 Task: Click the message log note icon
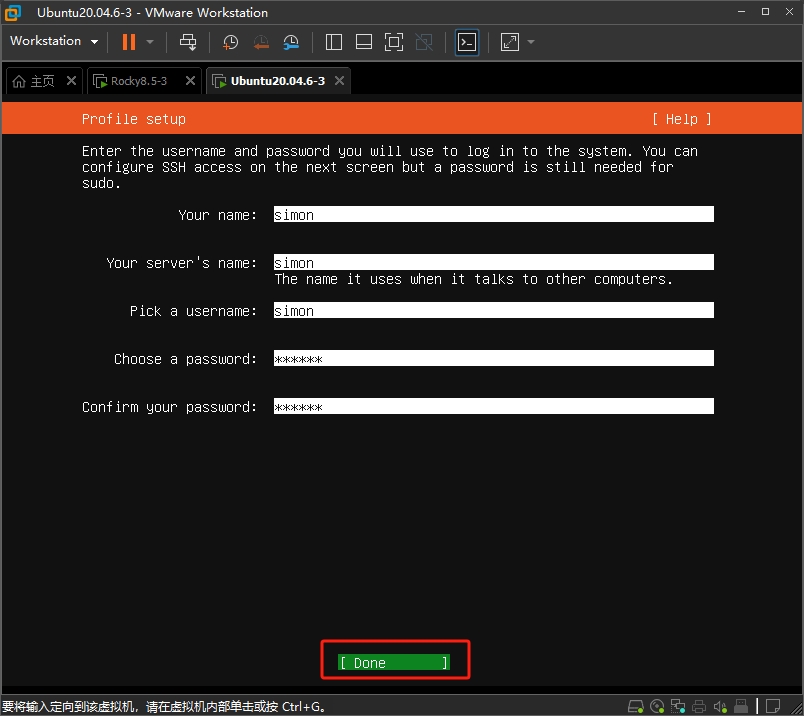tap(773, 707)
